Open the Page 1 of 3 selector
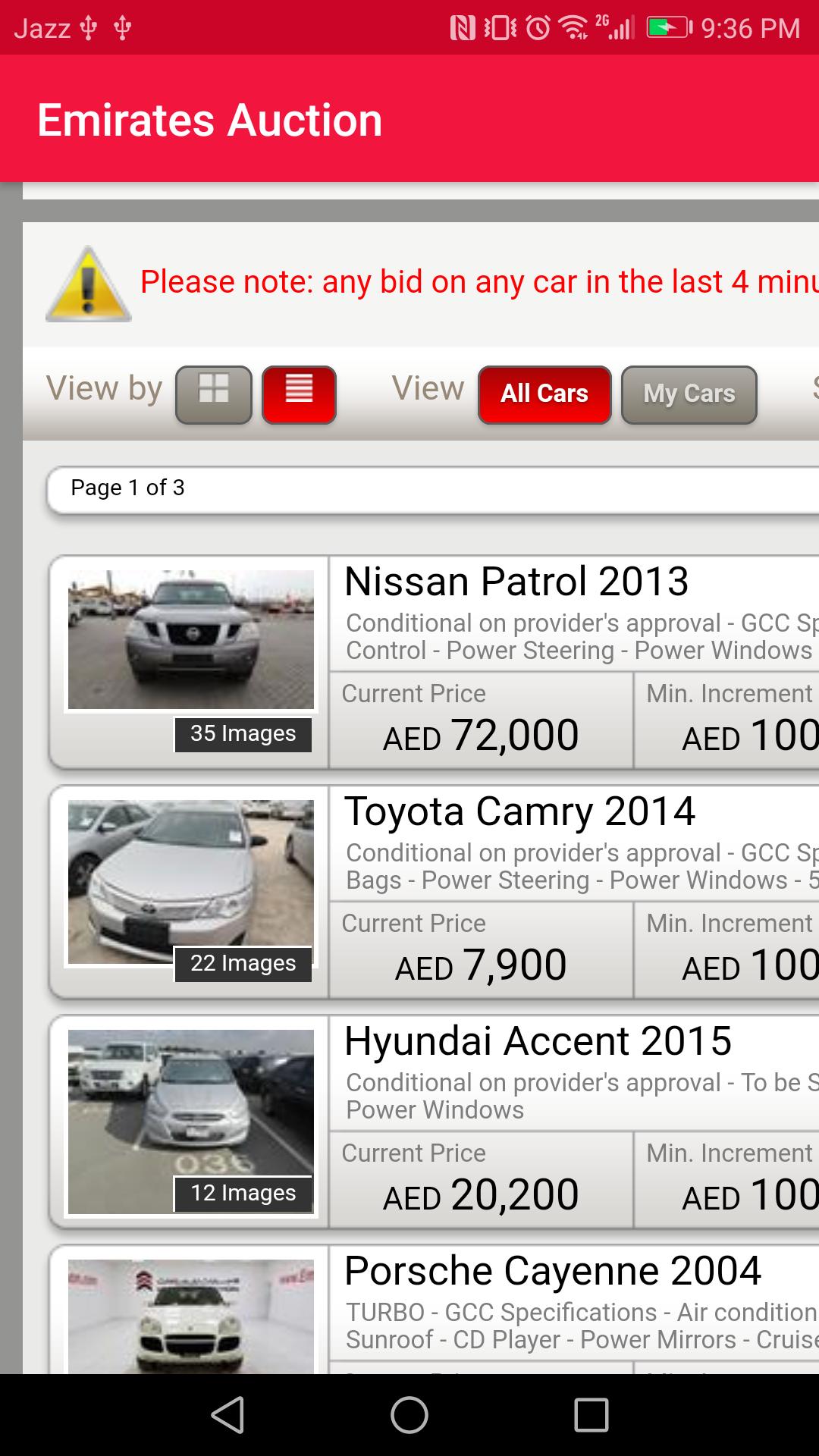Screen dimensions: 819x1456 click(433, 490)
